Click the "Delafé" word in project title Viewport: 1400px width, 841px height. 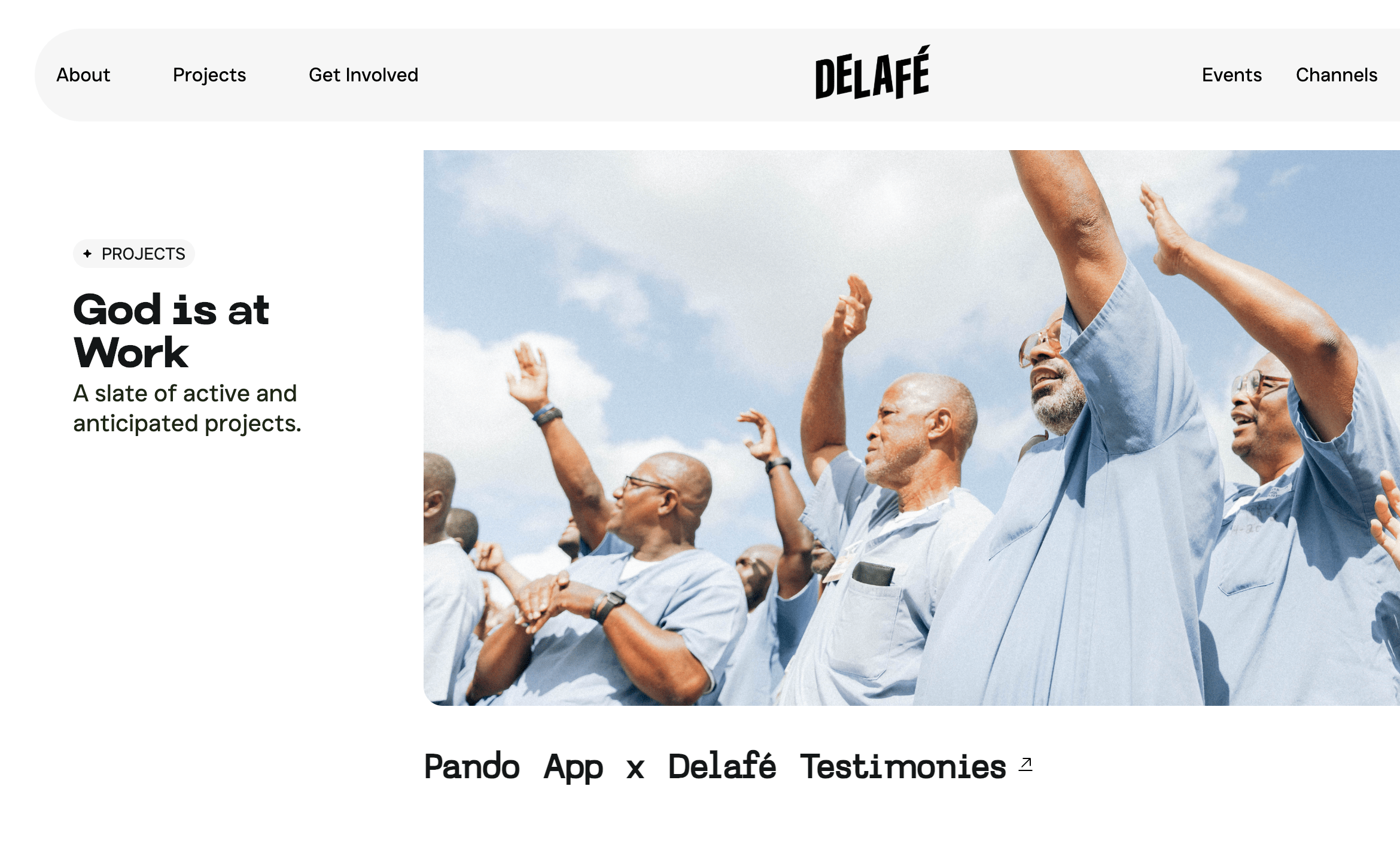(x=722, y=766)
